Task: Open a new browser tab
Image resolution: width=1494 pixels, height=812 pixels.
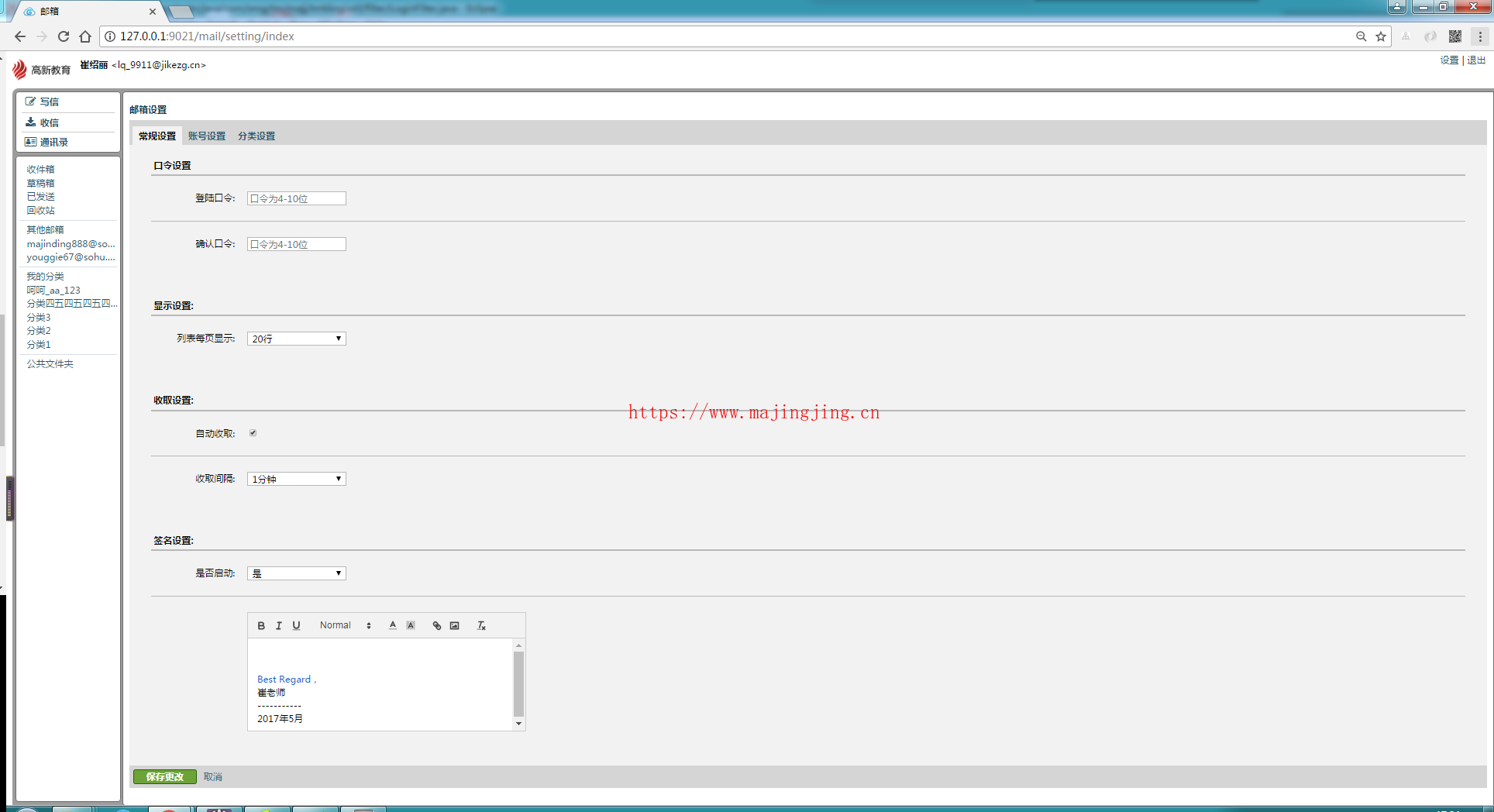Action: click(x=181, y=12)
